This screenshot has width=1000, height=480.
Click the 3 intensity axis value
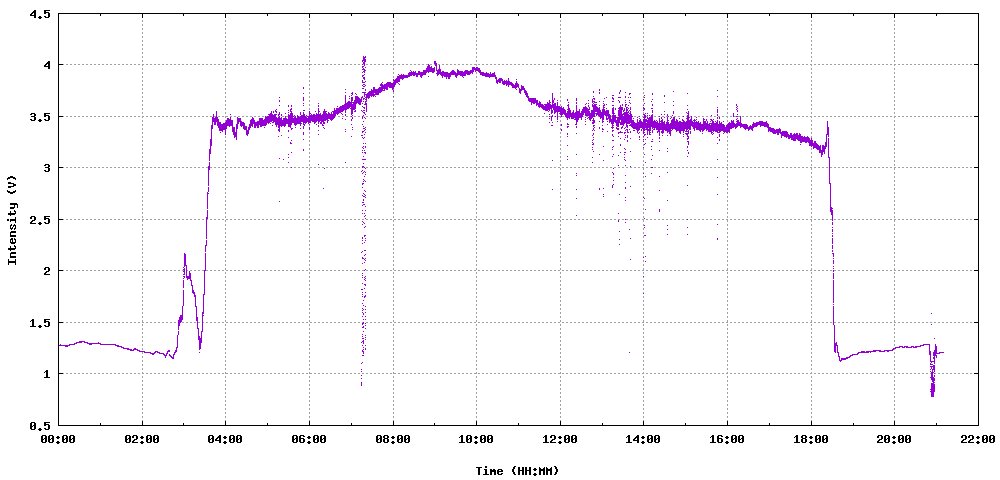pyautogui.click(x=48, y=168)
